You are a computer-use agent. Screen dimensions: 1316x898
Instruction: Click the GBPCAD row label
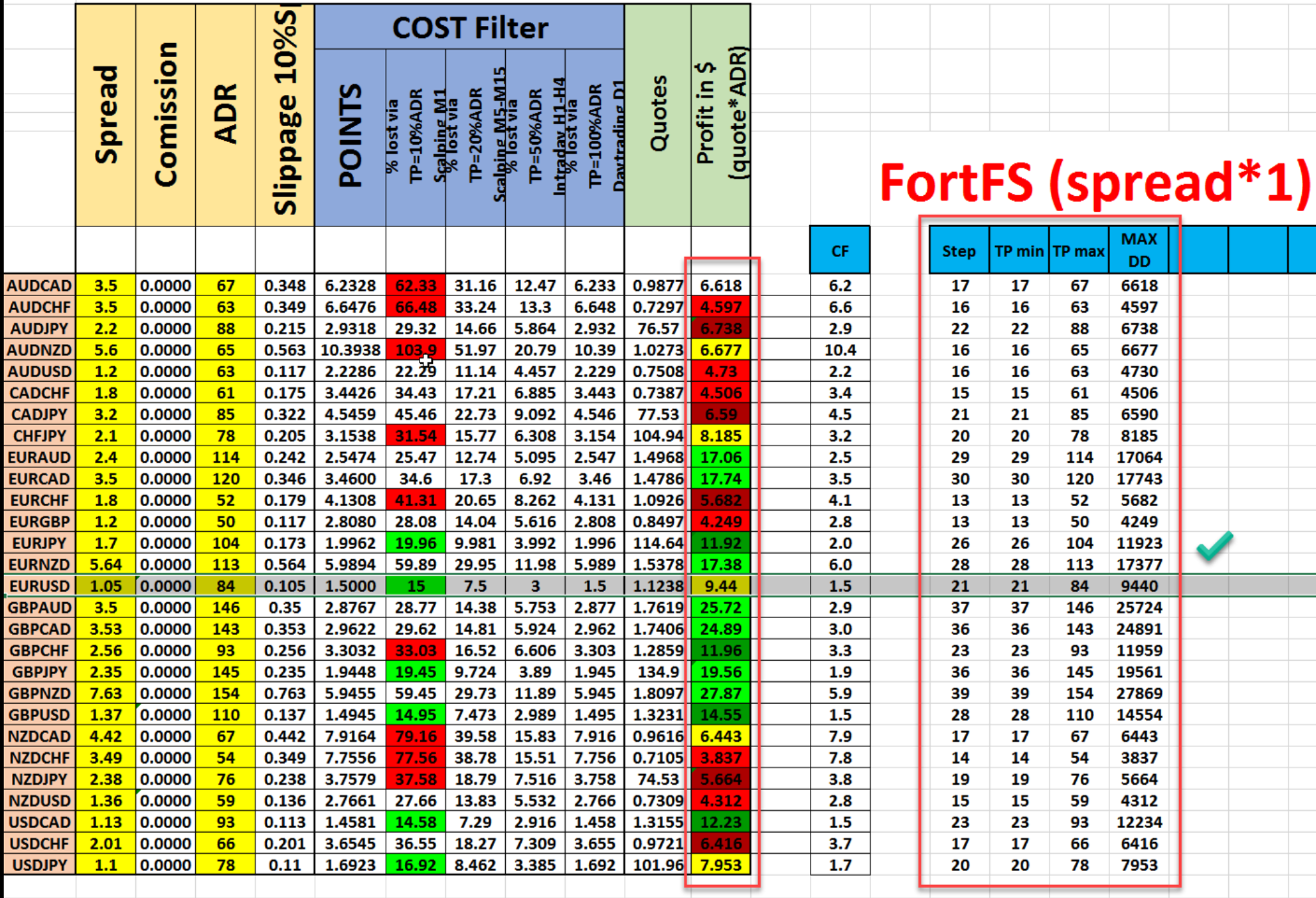pos(39,629)
